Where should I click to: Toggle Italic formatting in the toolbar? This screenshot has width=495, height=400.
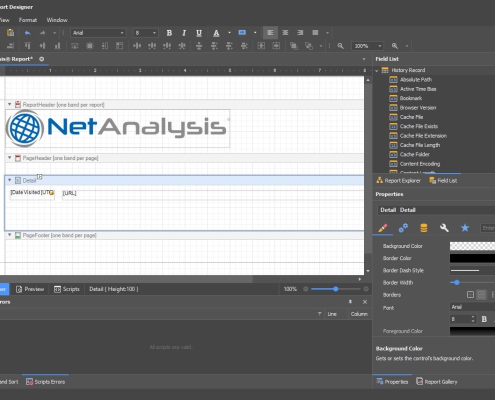184,33
